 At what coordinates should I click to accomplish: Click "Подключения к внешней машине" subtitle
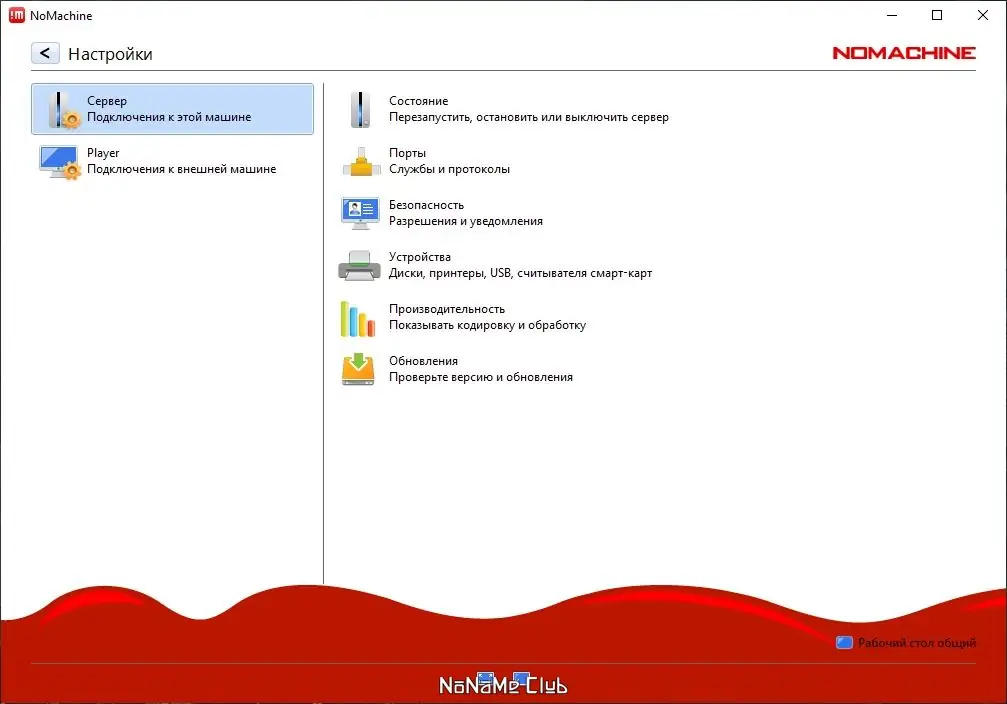tap(181, 170)
